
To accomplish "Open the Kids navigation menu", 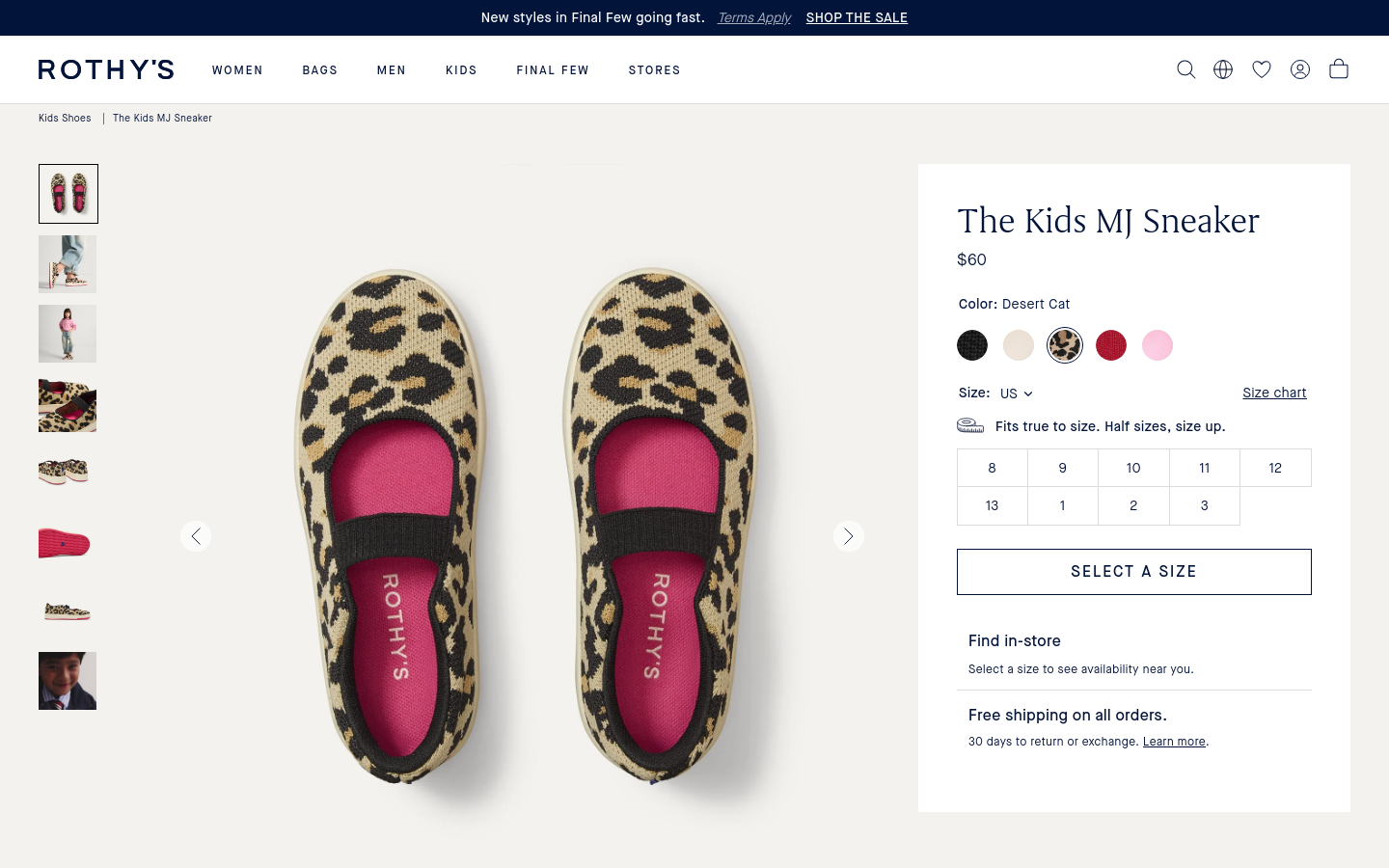I will click(461, 70).
